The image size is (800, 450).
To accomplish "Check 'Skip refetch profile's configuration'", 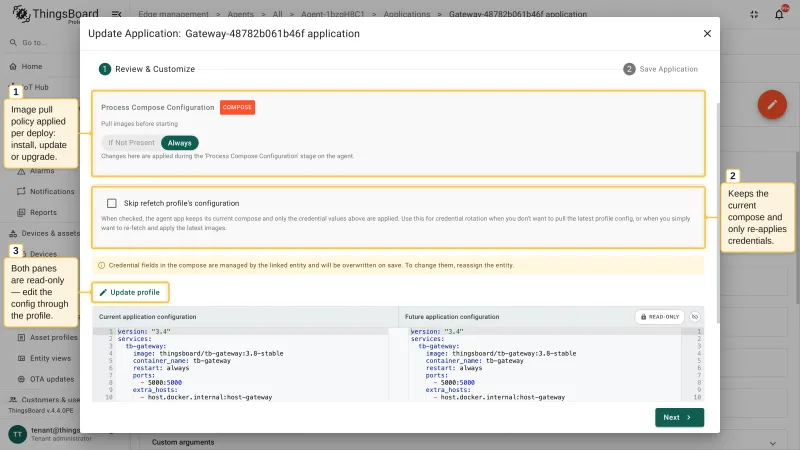I will click(112, 203).
